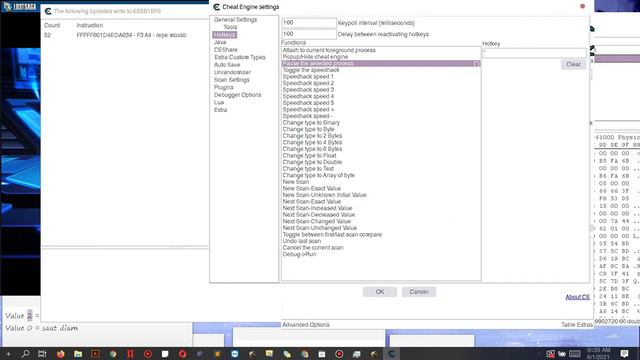The width and height of the screenshot is (640, 360).
Task: Select 'Attach to current foreground process' function
Action: coord(381,50)
